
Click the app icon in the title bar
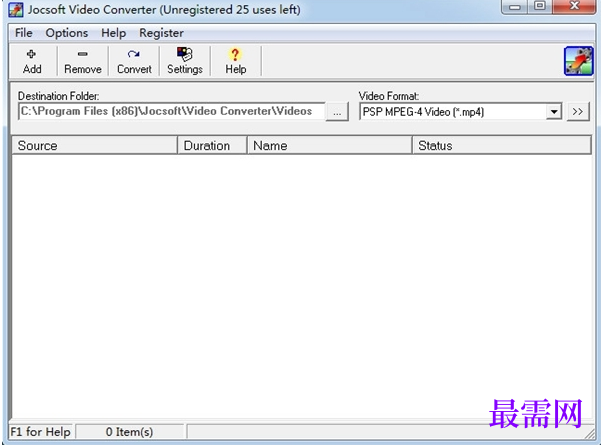(15, 10)
